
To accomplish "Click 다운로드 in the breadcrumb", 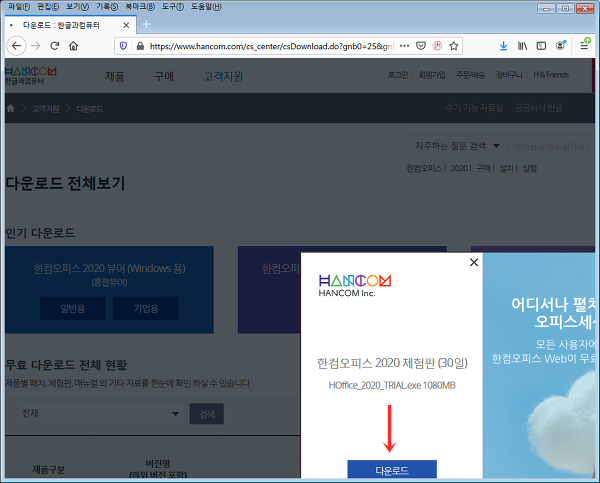I will point(89,109).
